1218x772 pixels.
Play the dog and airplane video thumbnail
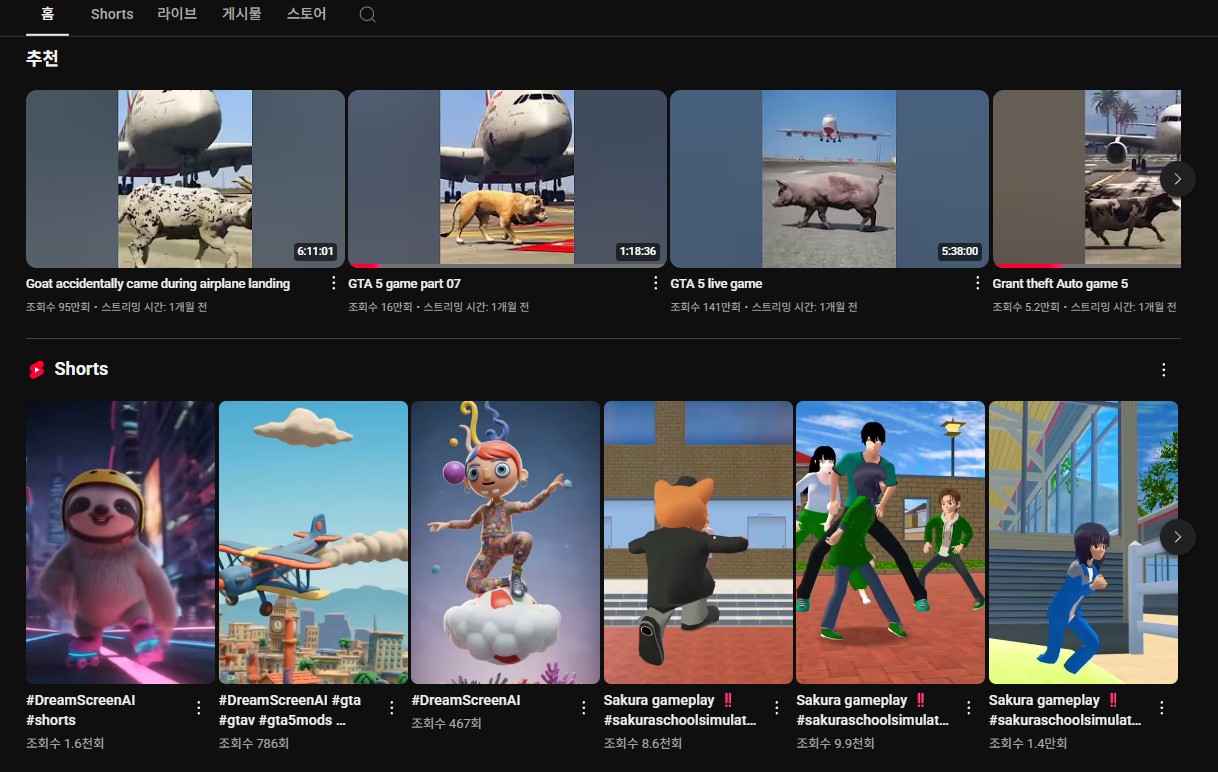coord(507,179)
